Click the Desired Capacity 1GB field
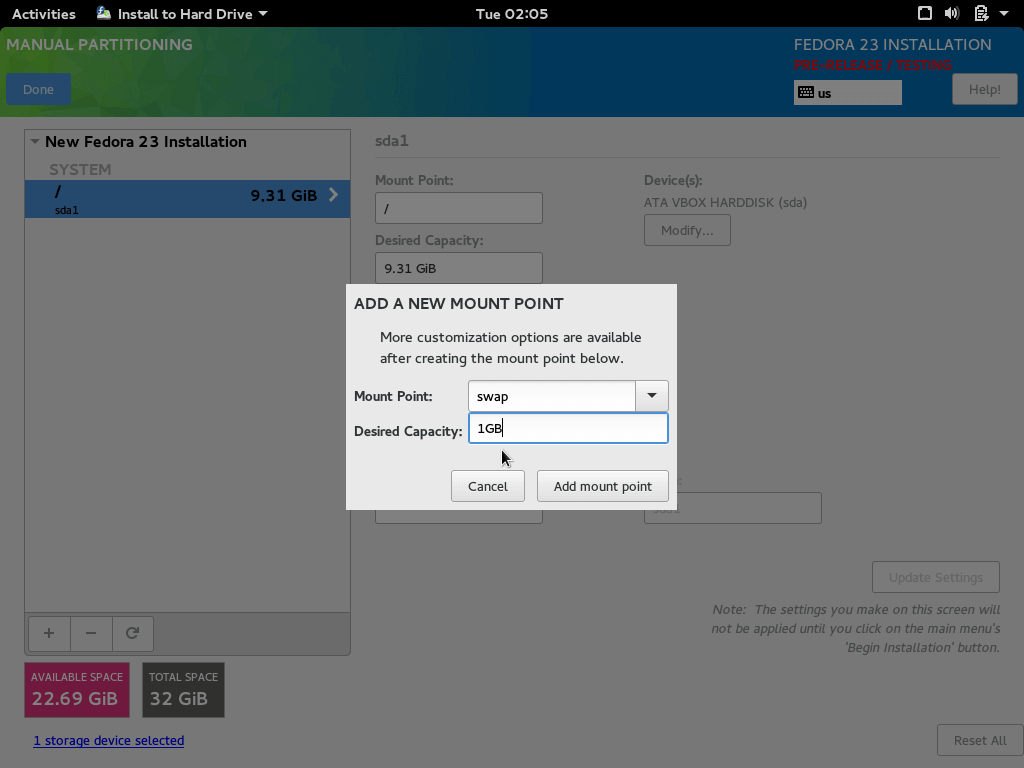The height and width of the screenshot is (768, 1024). [x=568, y=428]
